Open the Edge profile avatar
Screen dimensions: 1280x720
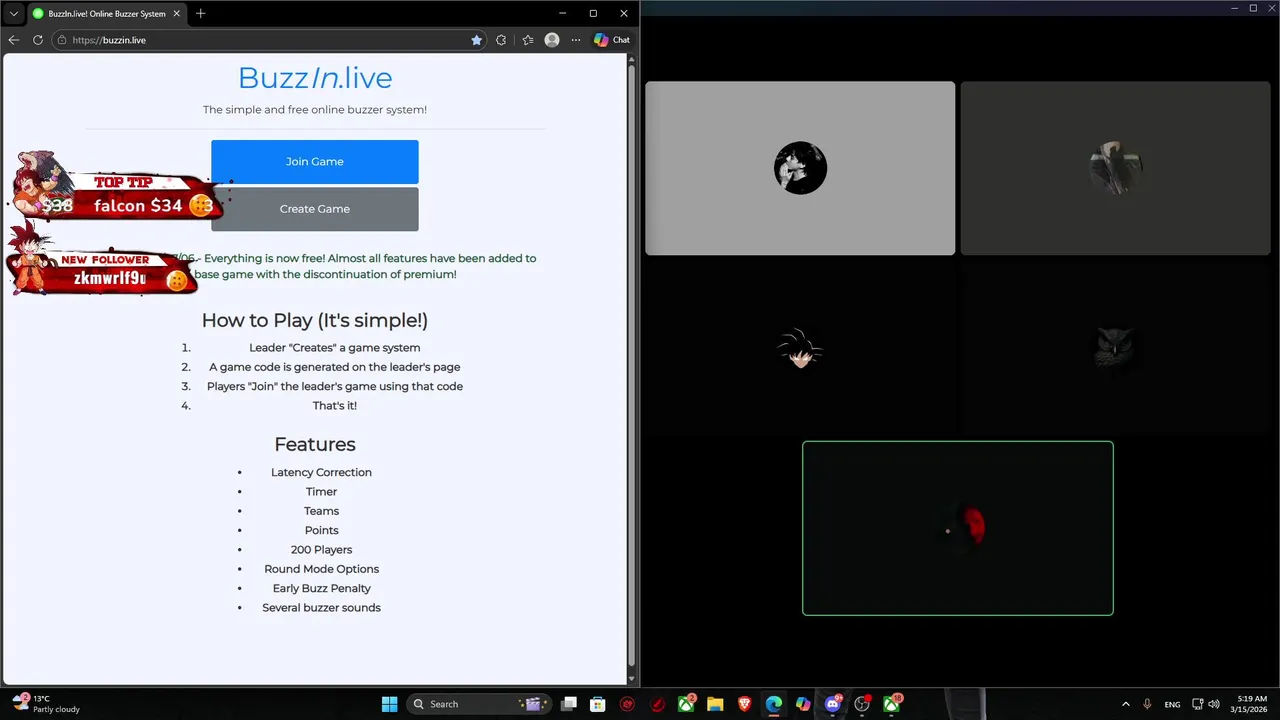(x=552, y=40)
